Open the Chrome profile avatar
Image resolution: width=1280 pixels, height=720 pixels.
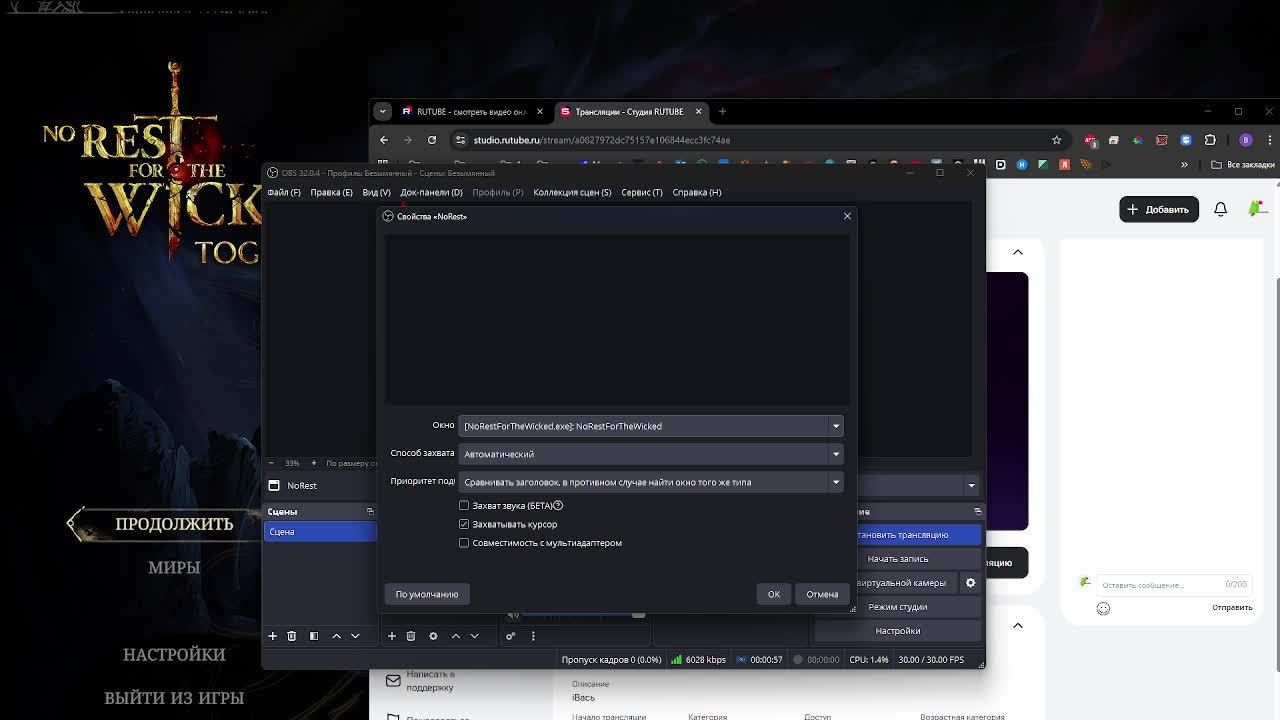pos(1246,140)
